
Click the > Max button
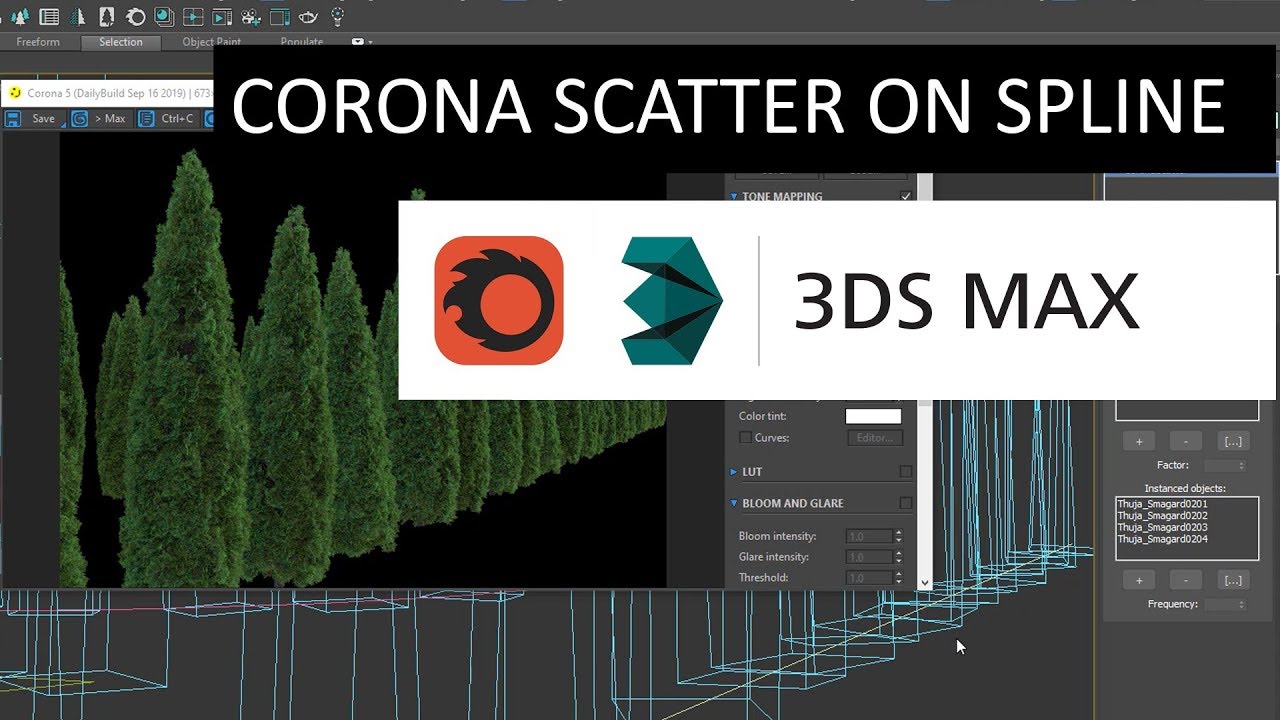(100, 118)
